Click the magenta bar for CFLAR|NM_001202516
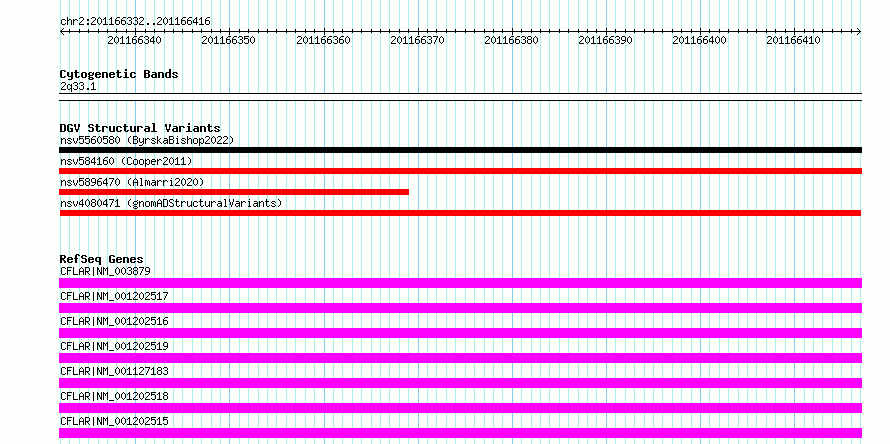The width and height of the screenshot is (890, 444). tap(460, 333)
